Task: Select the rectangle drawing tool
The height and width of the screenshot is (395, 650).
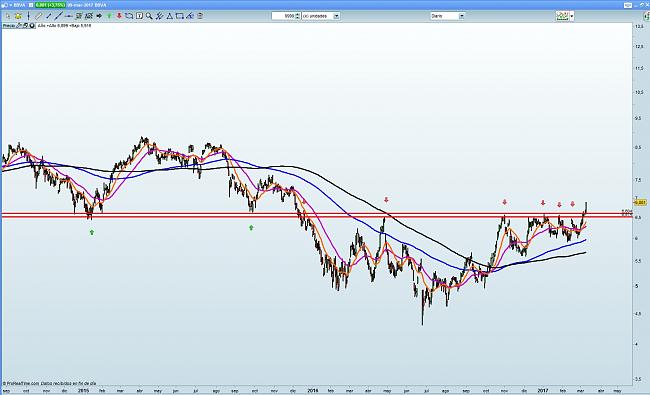Action: [179, 16]
